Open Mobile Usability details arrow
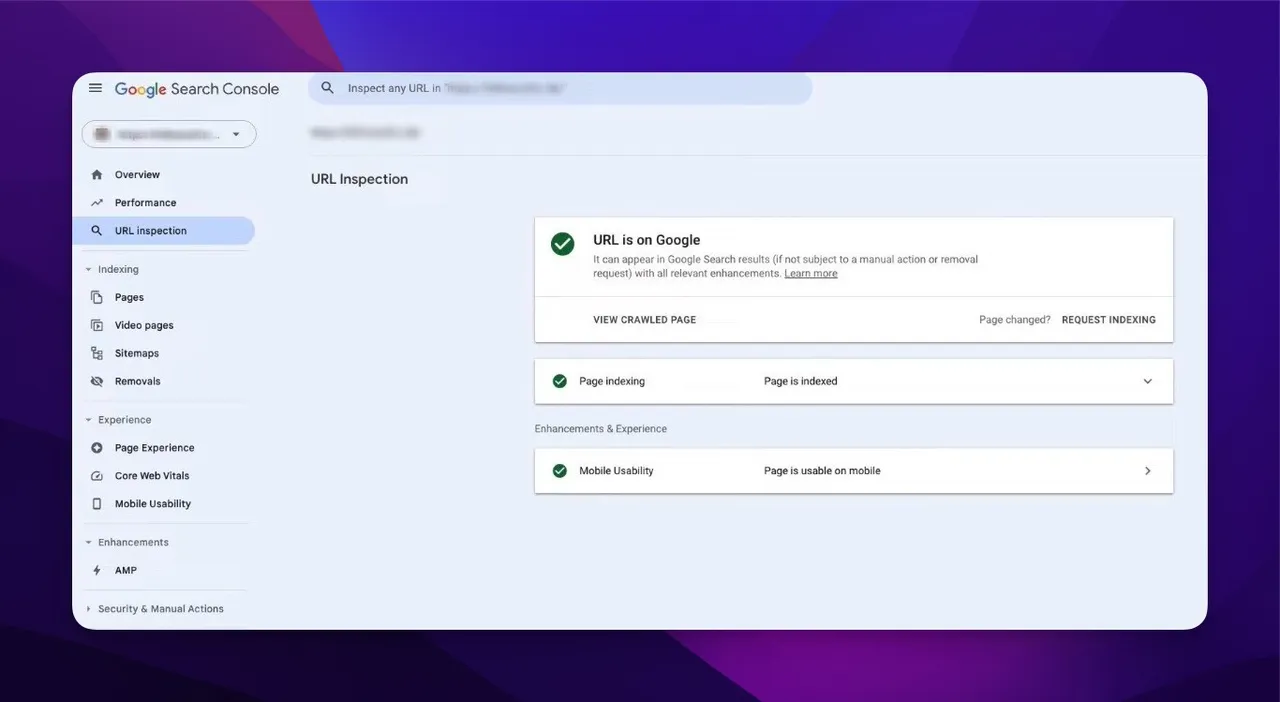Image resolution: width=1280 pixels, height=702 pixels. [1148, 471]
